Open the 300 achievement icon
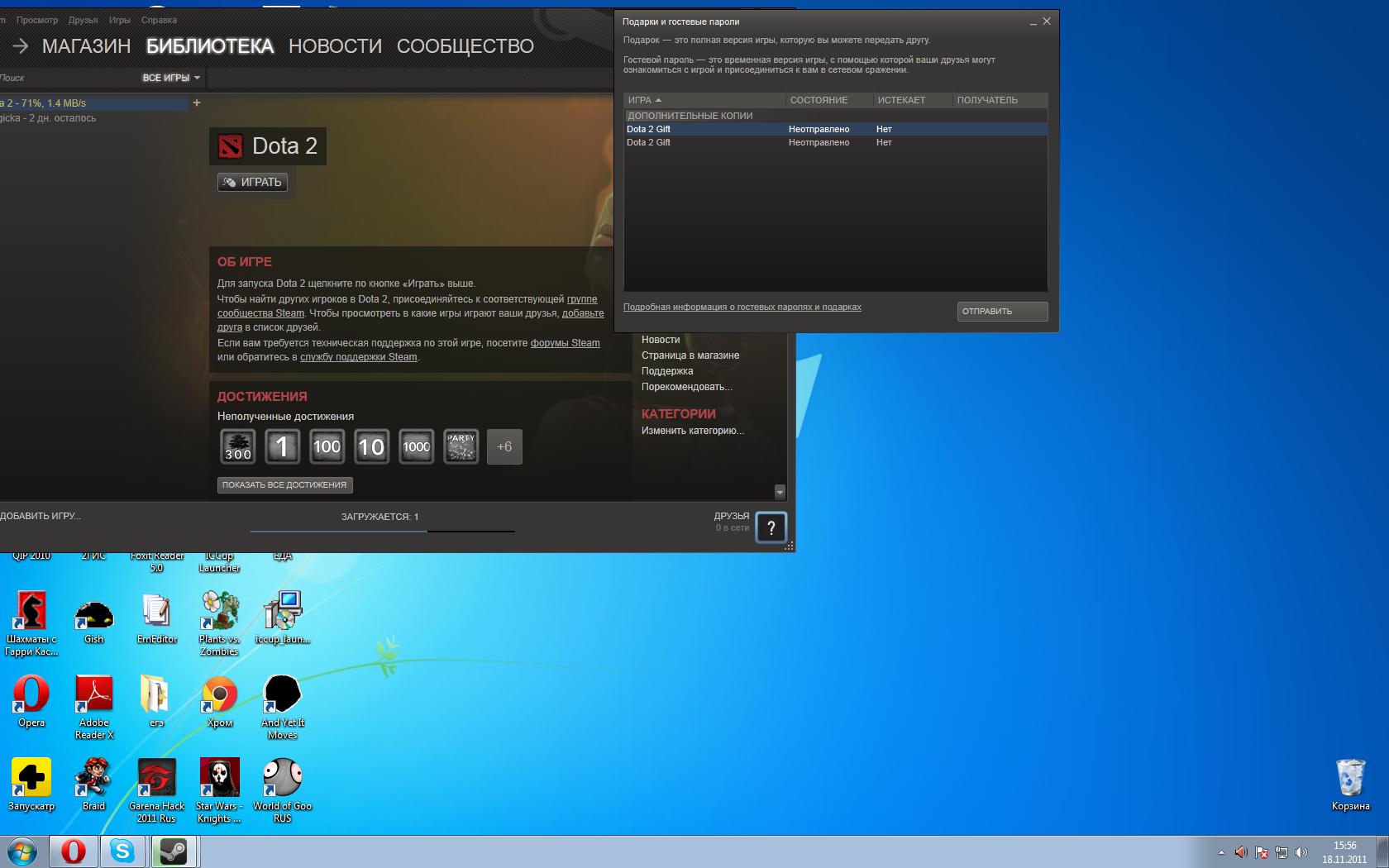 [x=238, y=446]
